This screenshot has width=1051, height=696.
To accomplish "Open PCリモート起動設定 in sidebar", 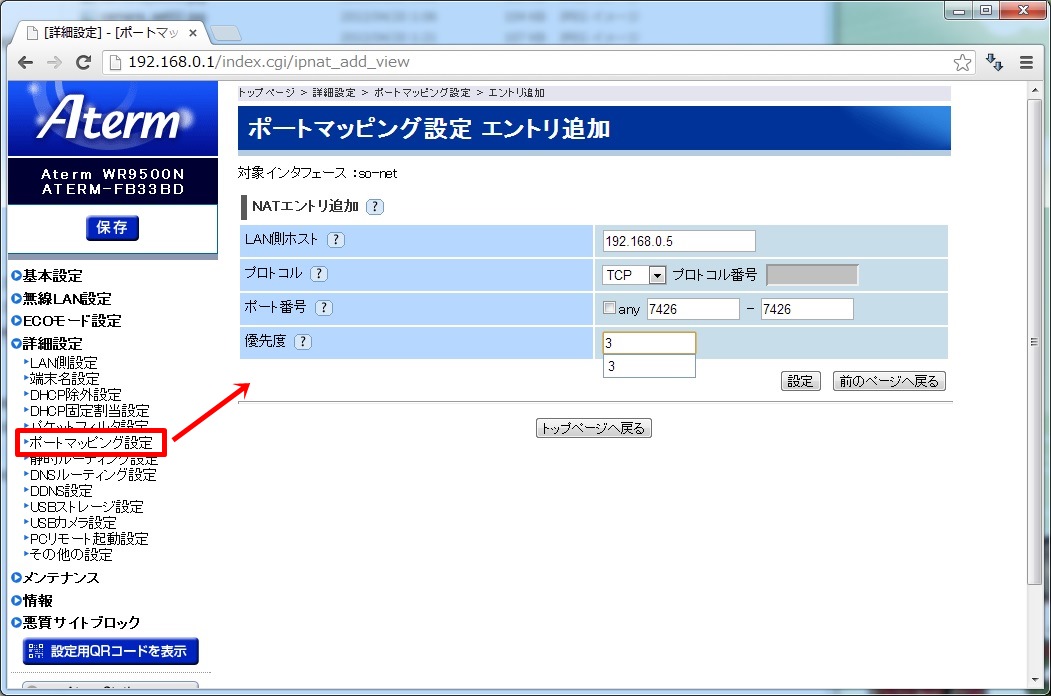I will click(x=88, y=539).
